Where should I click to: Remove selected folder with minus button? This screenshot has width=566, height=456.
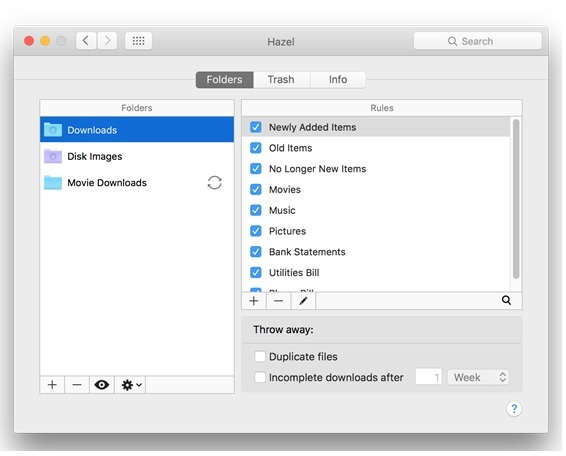(77, 385)
